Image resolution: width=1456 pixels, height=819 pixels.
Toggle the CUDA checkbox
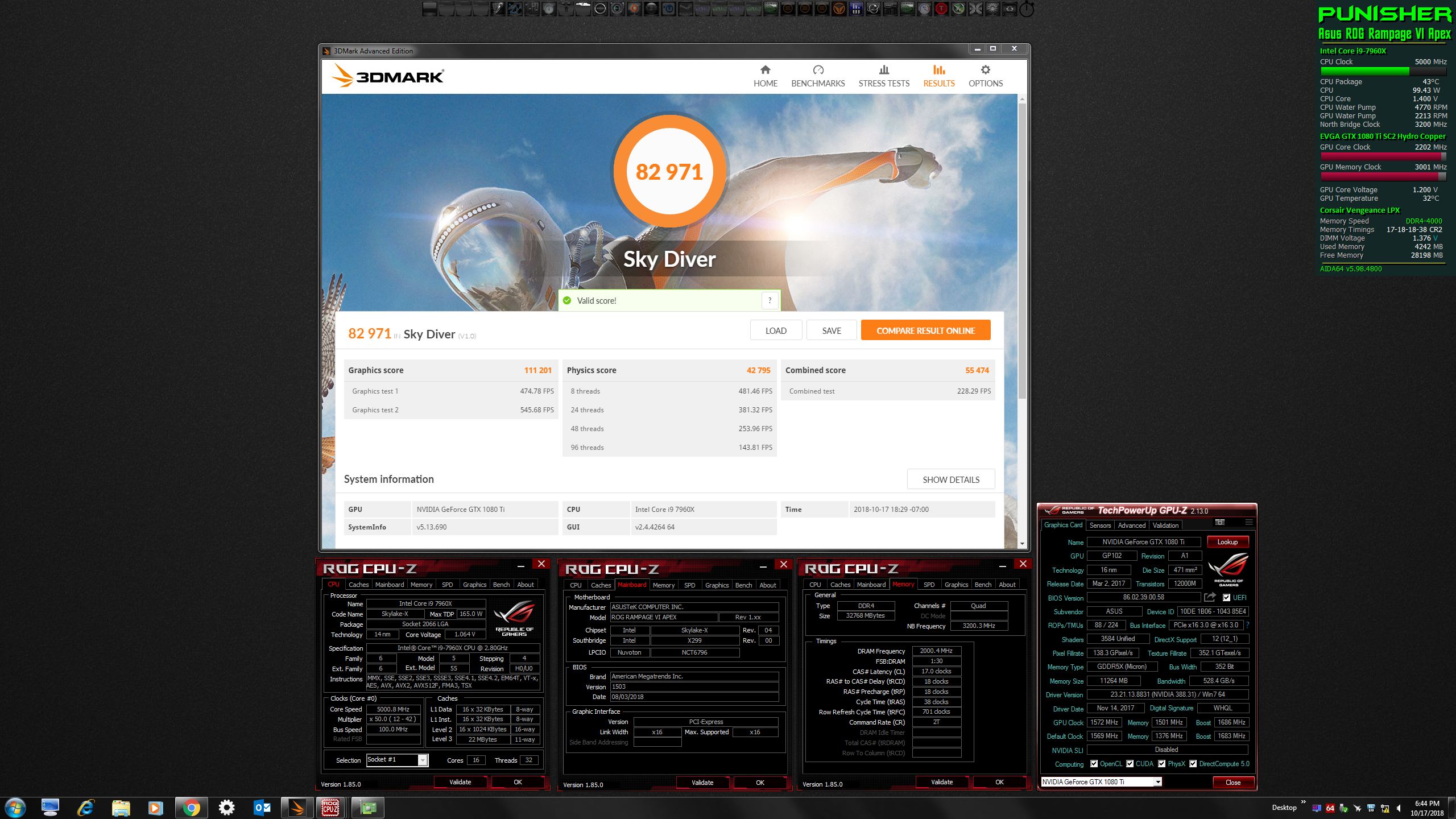point(1130,764)
